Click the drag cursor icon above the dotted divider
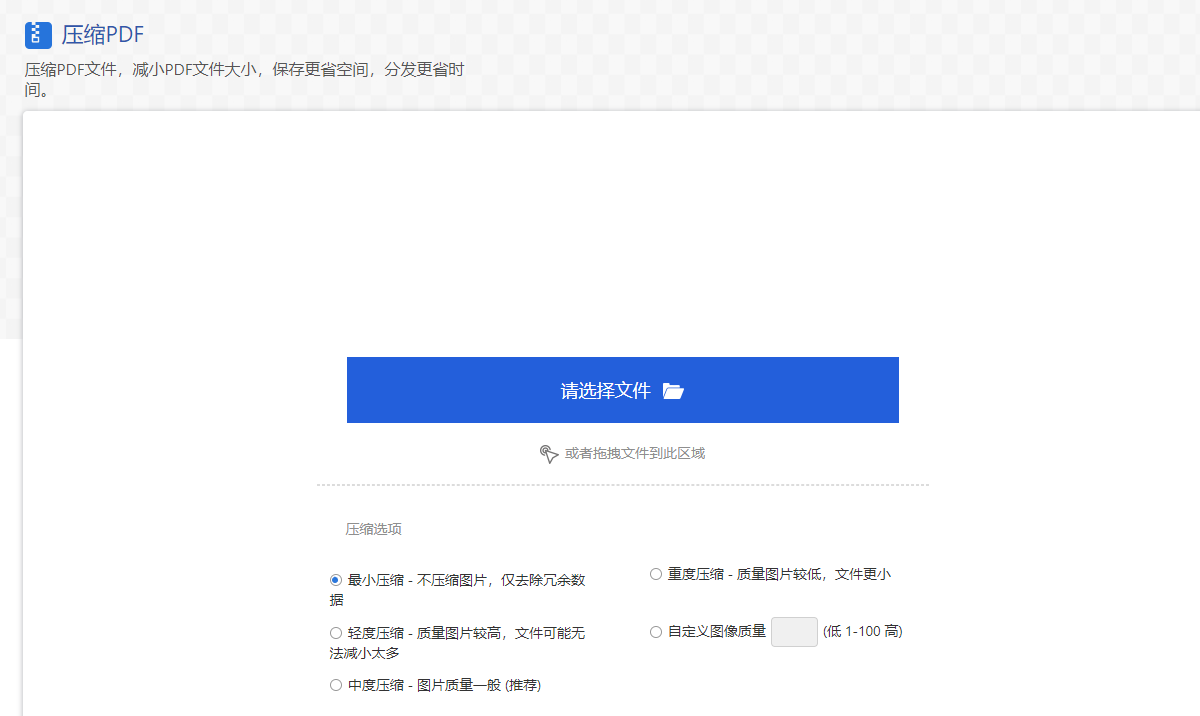The height and width of the screenshot is (716, 1200). pos(549,452)
